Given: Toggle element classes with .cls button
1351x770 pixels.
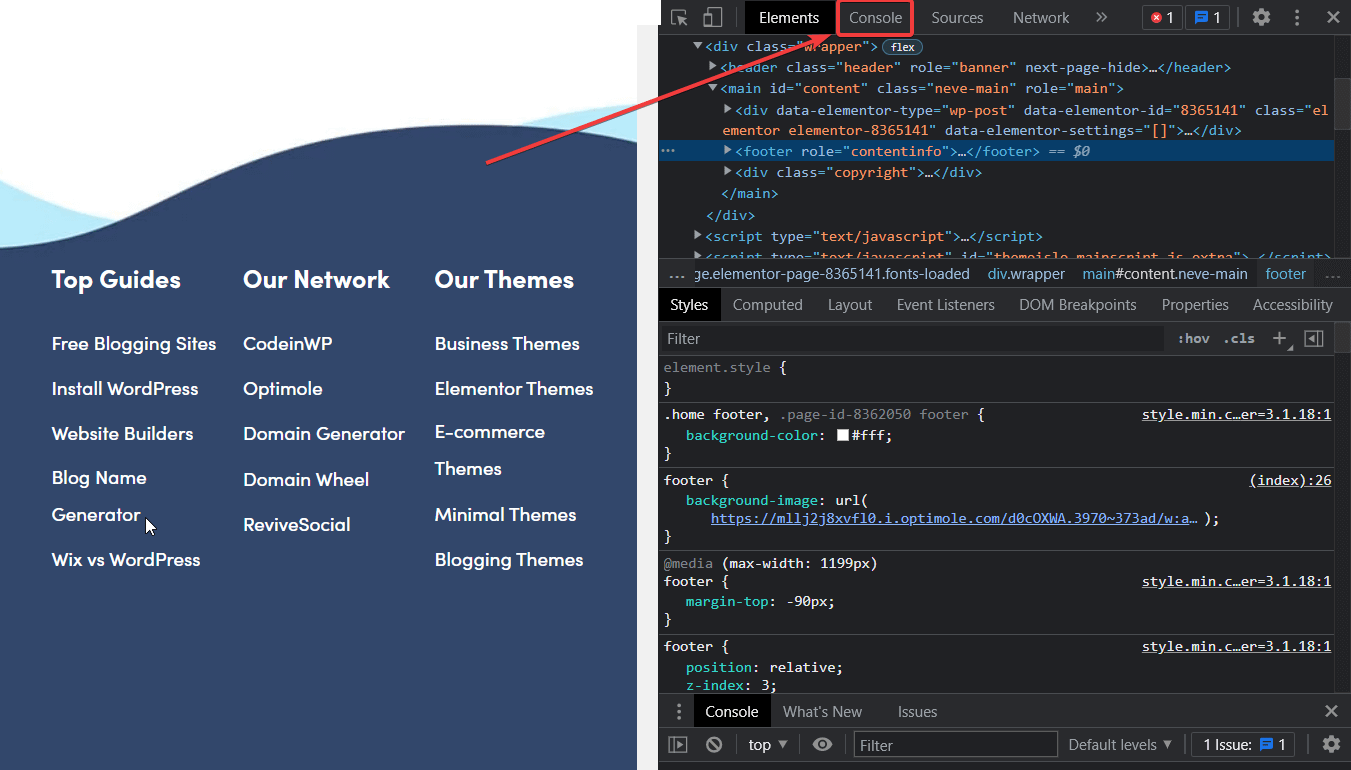Looking at the screenshot, I should point(1239,338).
